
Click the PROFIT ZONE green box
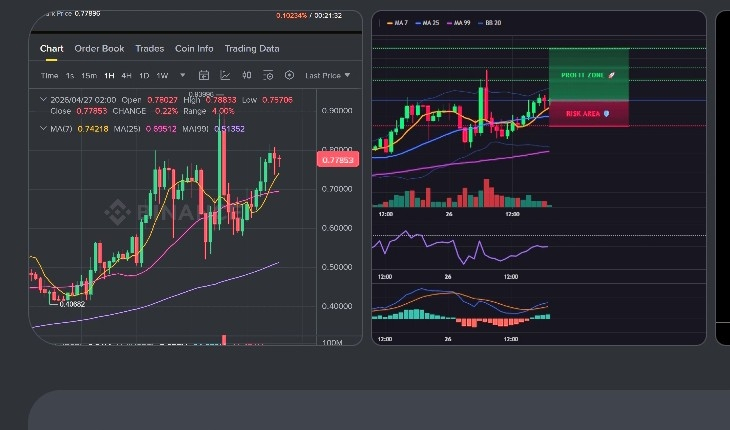(589, 74)
